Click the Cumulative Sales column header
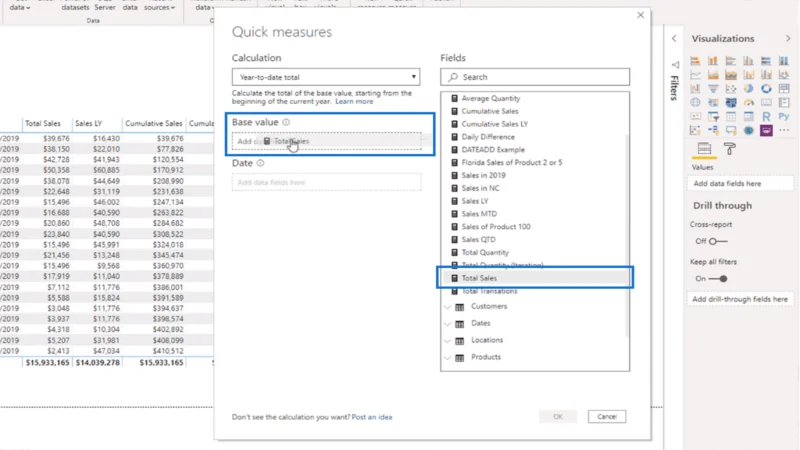This screenshot has width=800, height=450. (154, 123)
